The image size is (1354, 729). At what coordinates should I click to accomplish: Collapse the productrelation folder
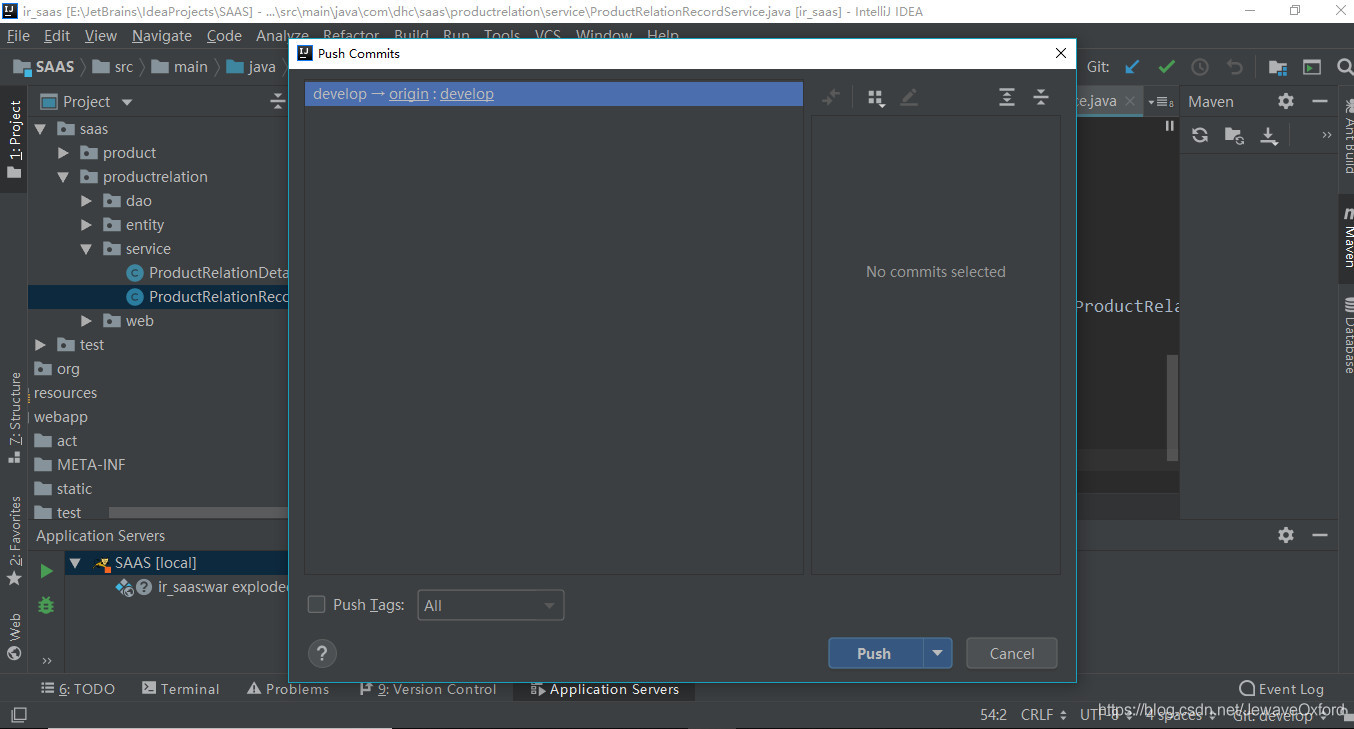pyautogui.click(x=63, y=177)
